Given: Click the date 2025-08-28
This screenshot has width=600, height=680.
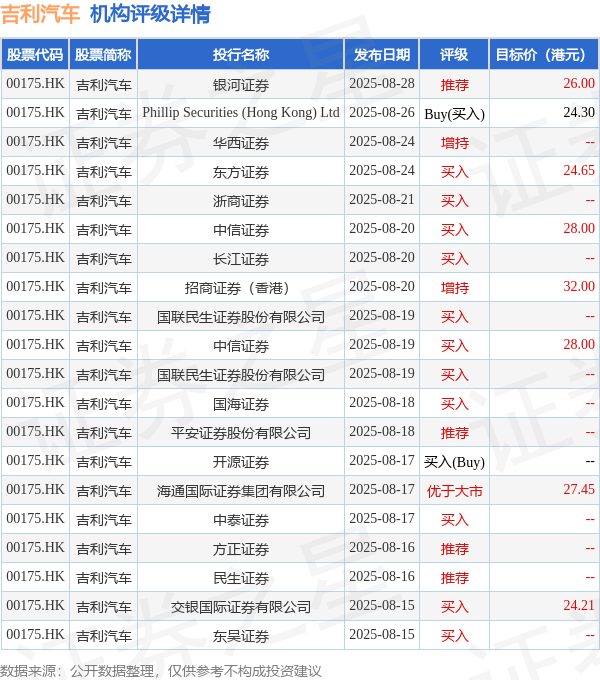Looking at the screenshot, I should tap(382, 83).
